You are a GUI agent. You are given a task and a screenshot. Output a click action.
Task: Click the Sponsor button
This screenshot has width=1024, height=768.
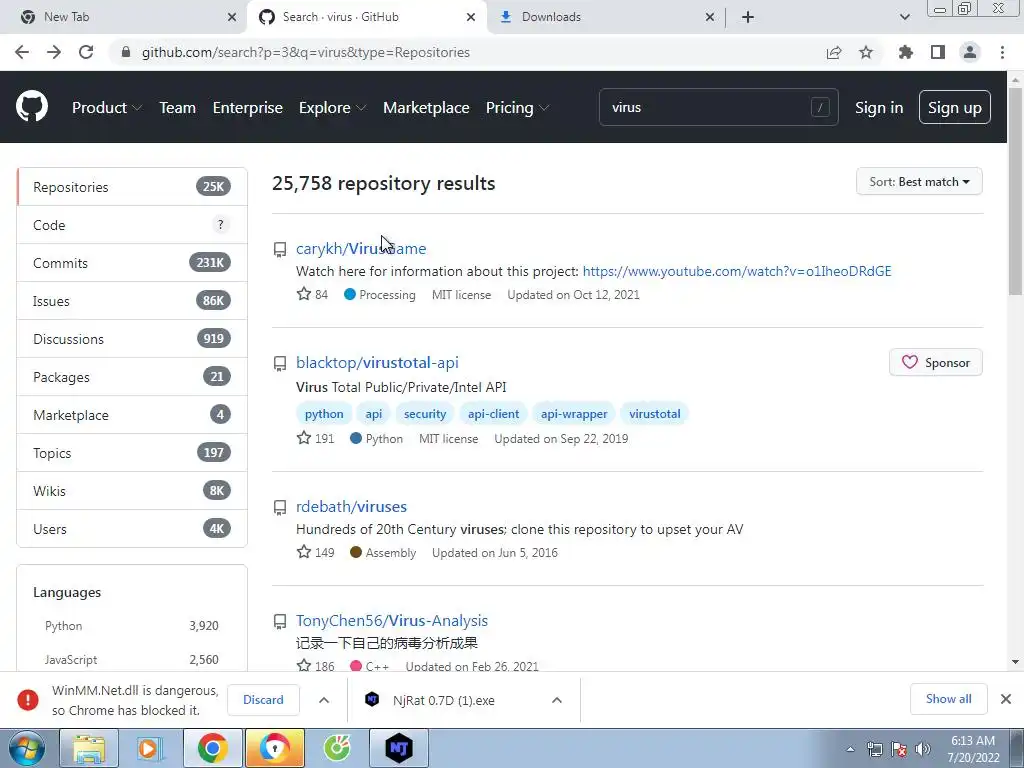935,362
